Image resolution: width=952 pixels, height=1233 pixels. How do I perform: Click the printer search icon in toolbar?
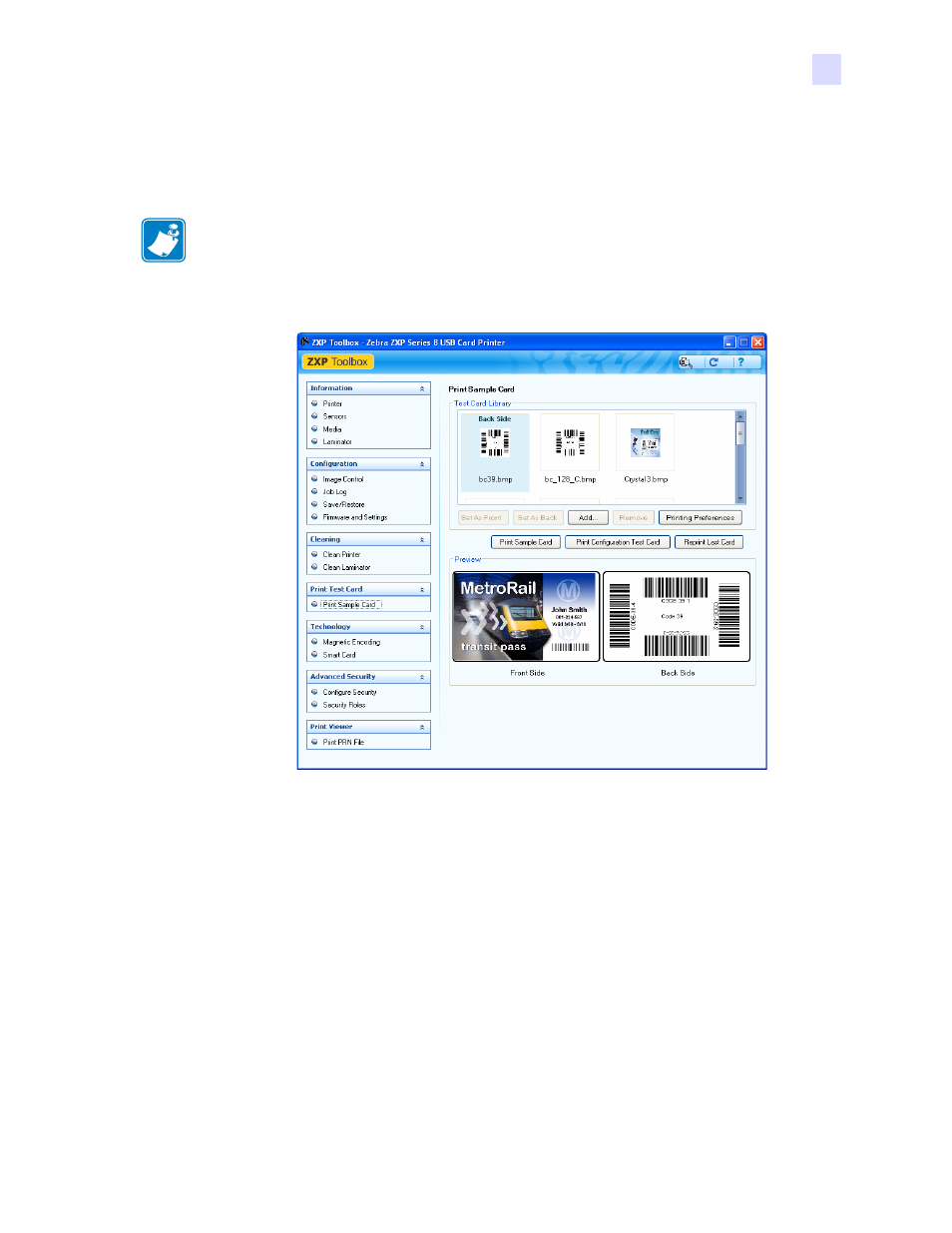pos(686,362)
